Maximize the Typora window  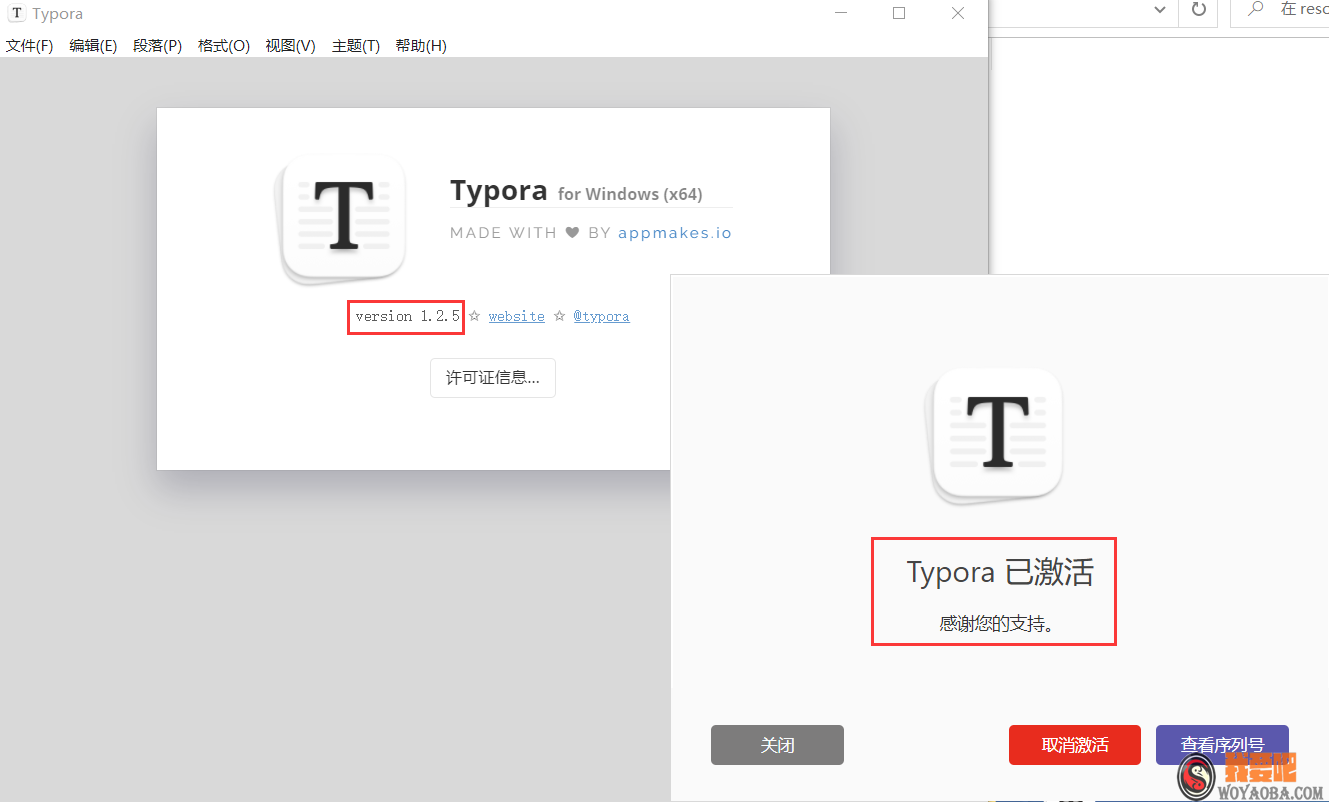(899, 13)
